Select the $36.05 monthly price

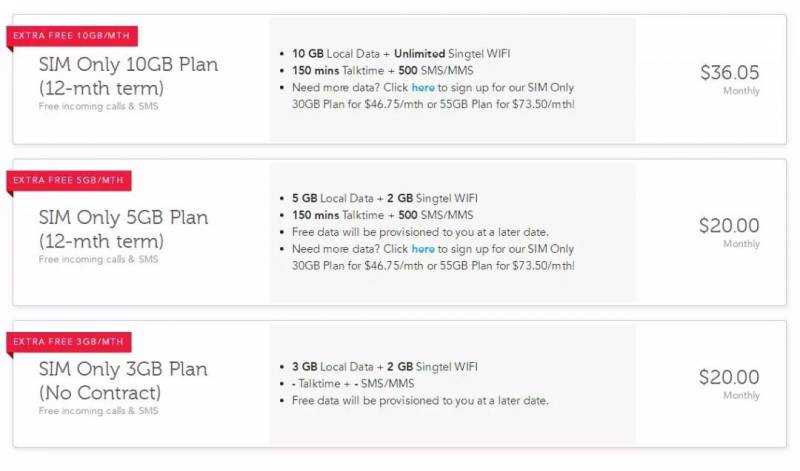[729, 72]
